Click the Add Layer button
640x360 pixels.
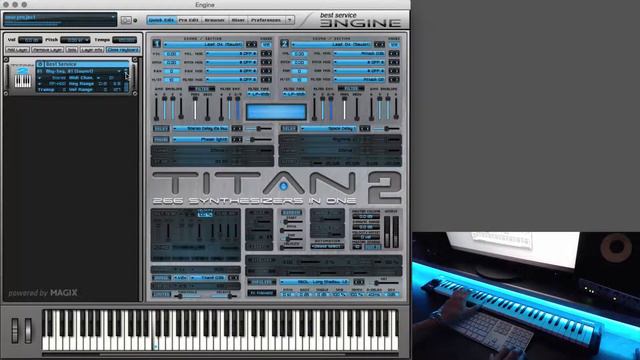pos(17,49)
